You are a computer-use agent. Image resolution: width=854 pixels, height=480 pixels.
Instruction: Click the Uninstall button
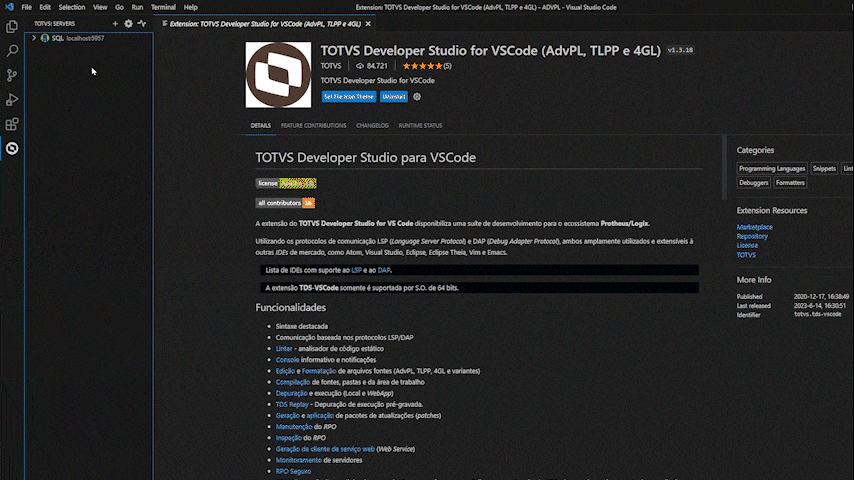(x=393, y=96)
